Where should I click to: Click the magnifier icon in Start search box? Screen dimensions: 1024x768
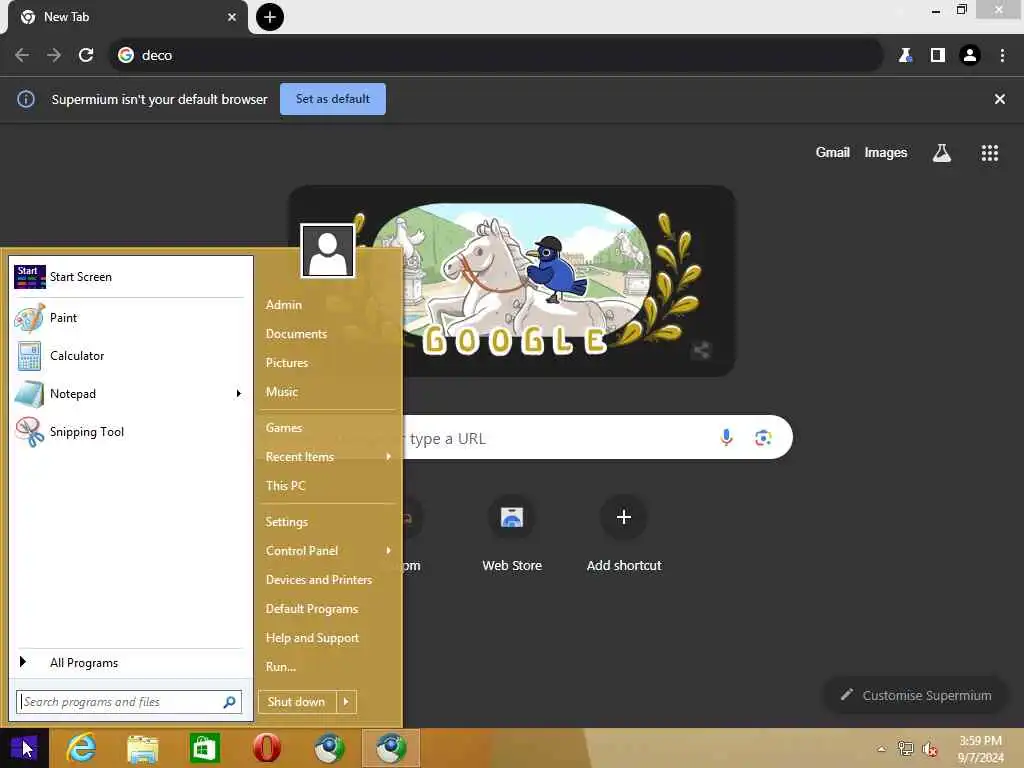(x=229, y=702)
